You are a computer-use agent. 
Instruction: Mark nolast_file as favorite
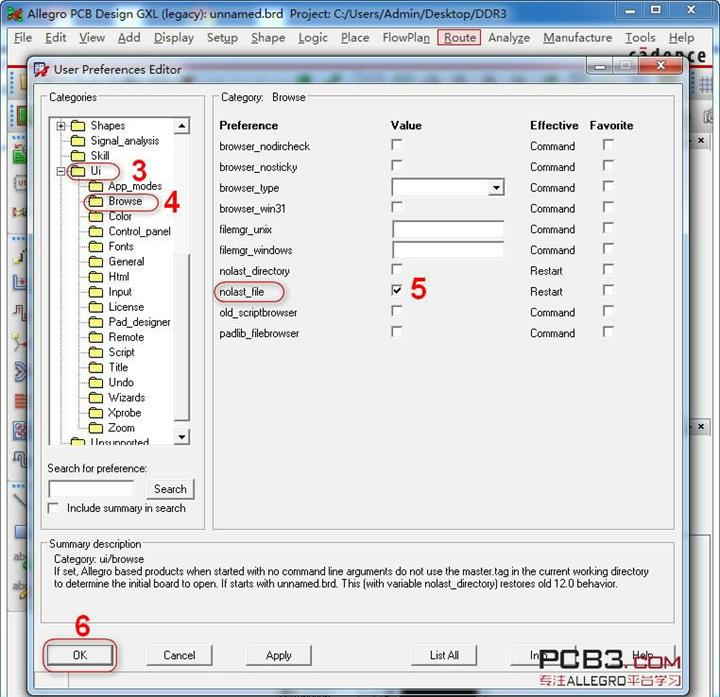[608, 290]
